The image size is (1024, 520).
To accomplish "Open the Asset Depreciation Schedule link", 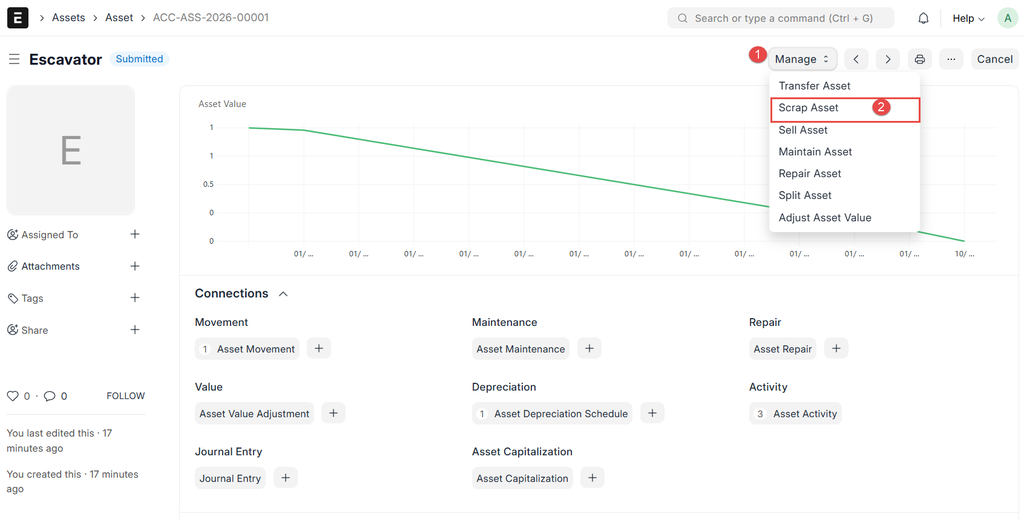I will coord(560,414).
